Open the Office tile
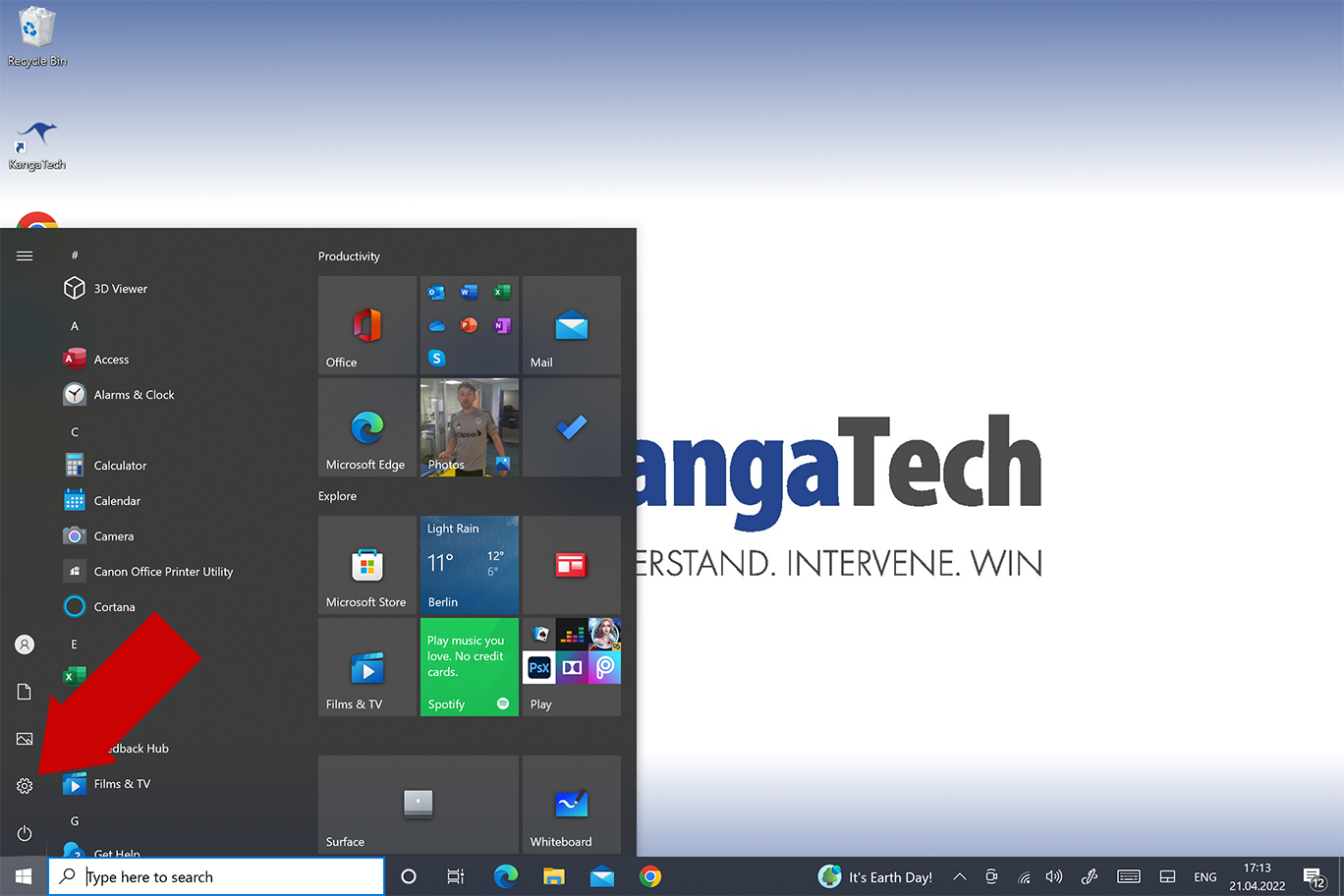The width and height of the screenshot is (1344, 896). 367,325
